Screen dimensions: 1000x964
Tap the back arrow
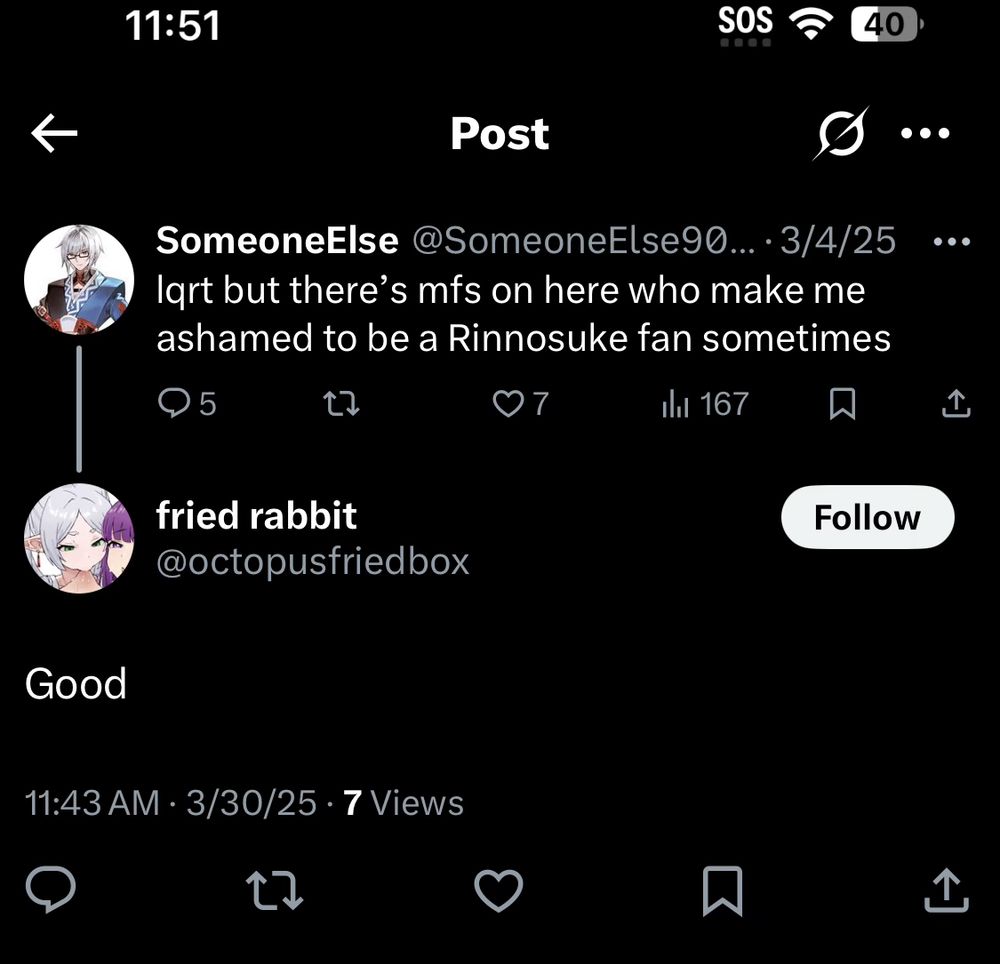coord(54,133)
